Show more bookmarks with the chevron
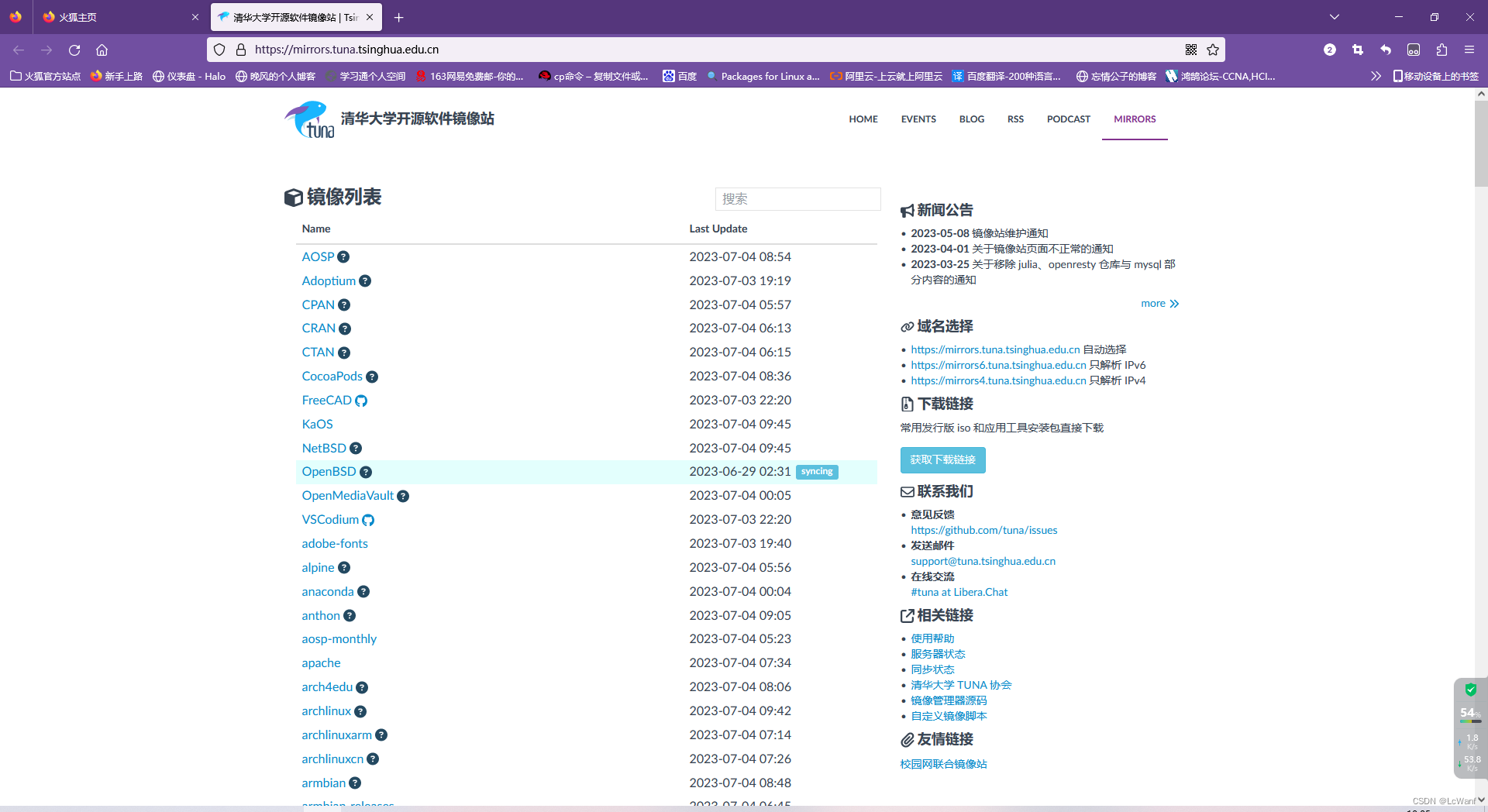The height and width of the screenshot is (812, 1488). click(x=1376, y=76)
